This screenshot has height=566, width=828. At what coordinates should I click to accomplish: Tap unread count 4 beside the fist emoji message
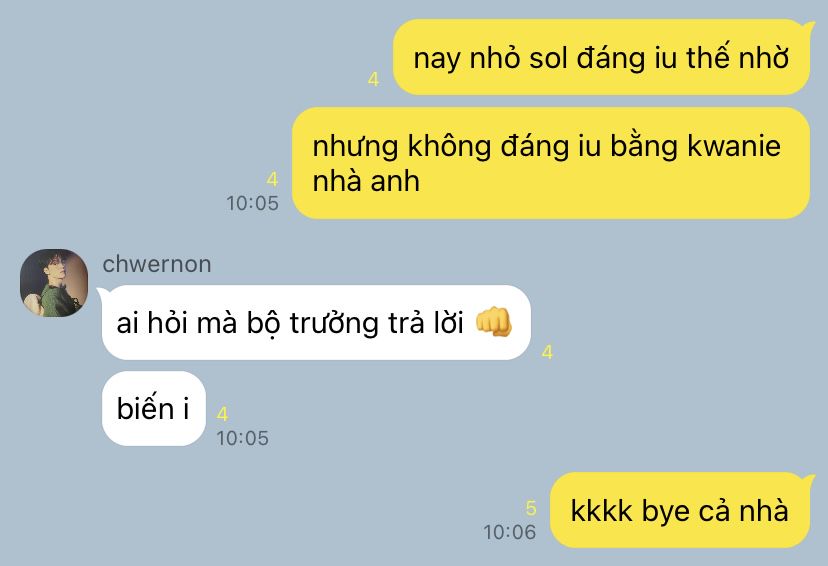point(547,352)
